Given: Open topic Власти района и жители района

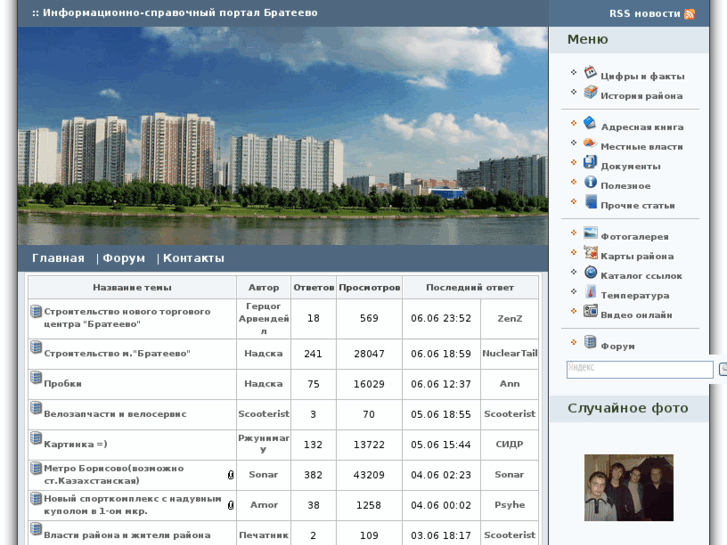Looking at the screenshot, I should (127, 535).
